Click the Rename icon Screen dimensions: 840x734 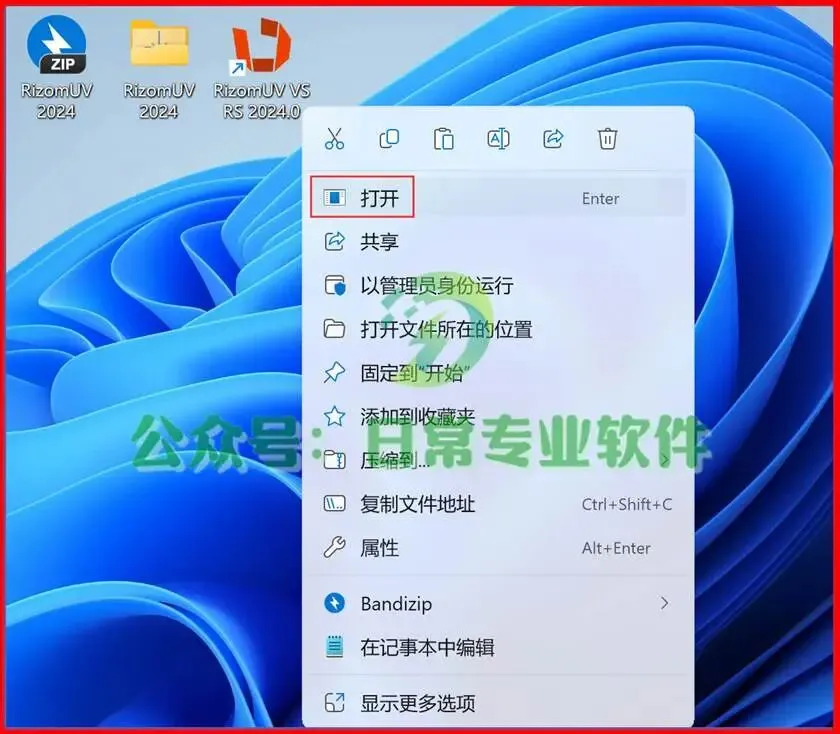[x=498, y=139]
